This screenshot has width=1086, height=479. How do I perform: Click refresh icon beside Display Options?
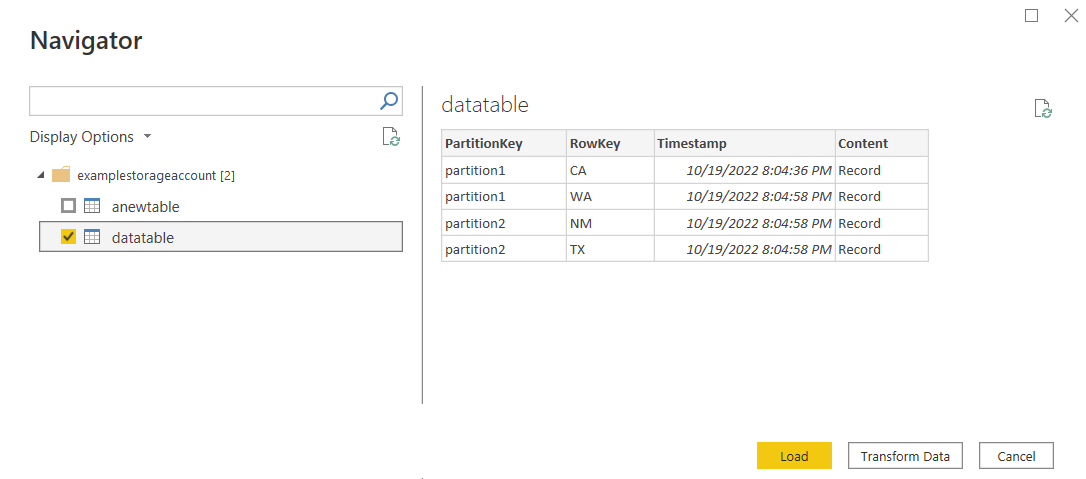pyautogui.click(x=391, y=137)
